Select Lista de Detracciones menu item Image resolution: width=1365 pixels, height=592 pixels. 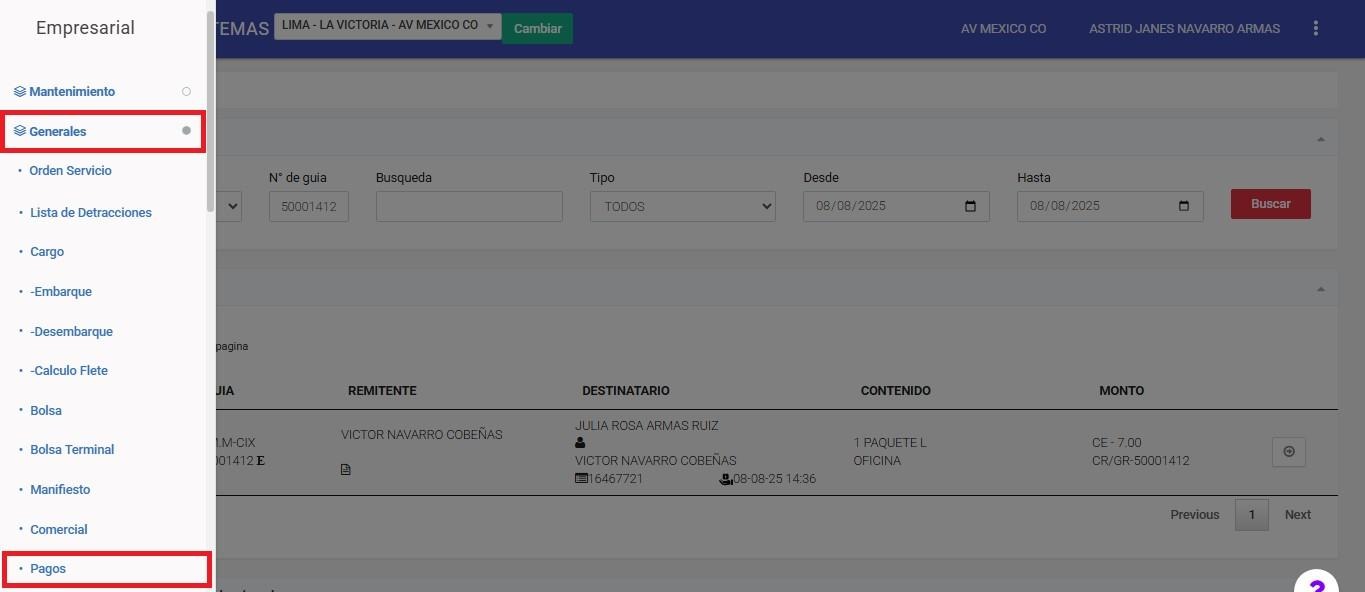[x=91, y=212]
